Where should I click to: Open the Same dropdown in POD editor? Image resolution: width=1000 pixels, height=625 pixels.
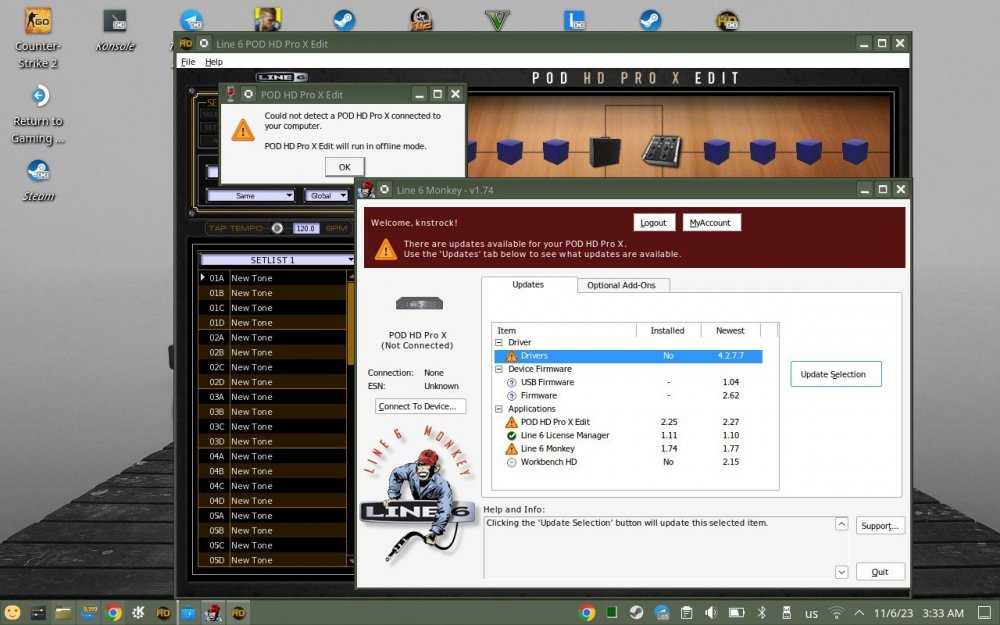coord(250,196)
